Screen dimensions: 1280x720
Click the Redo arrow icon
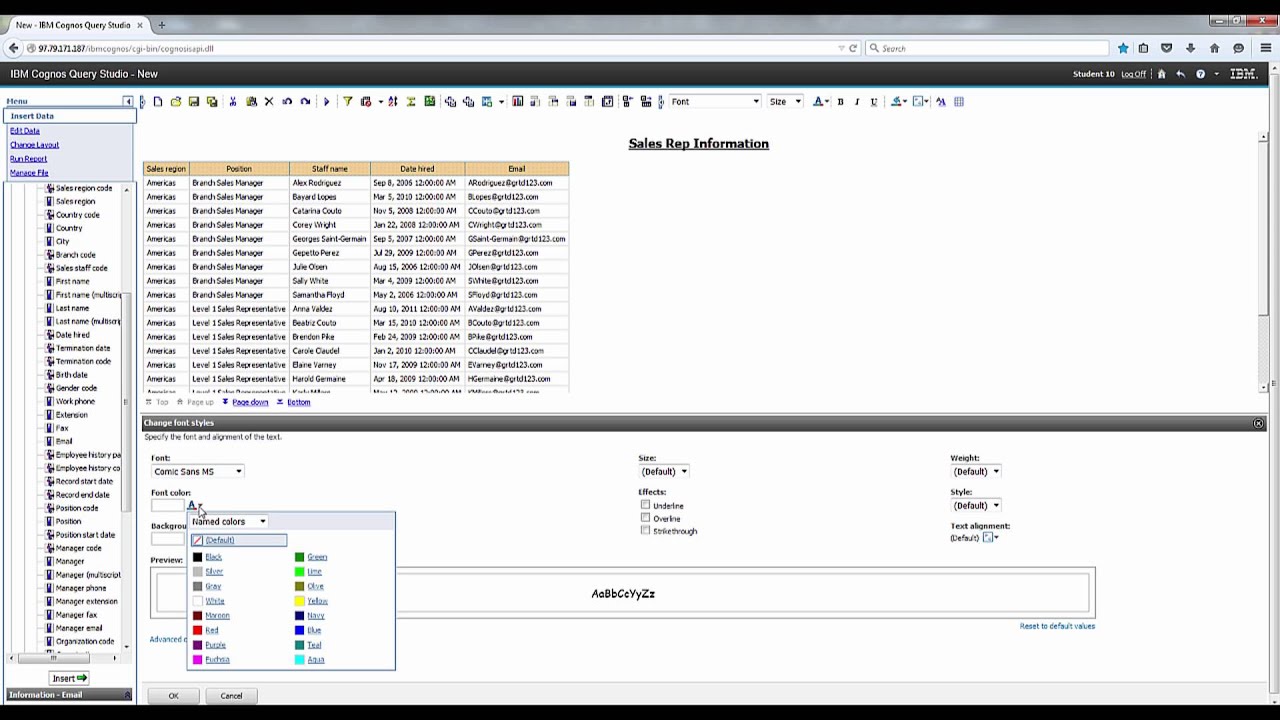pos(305,101)
